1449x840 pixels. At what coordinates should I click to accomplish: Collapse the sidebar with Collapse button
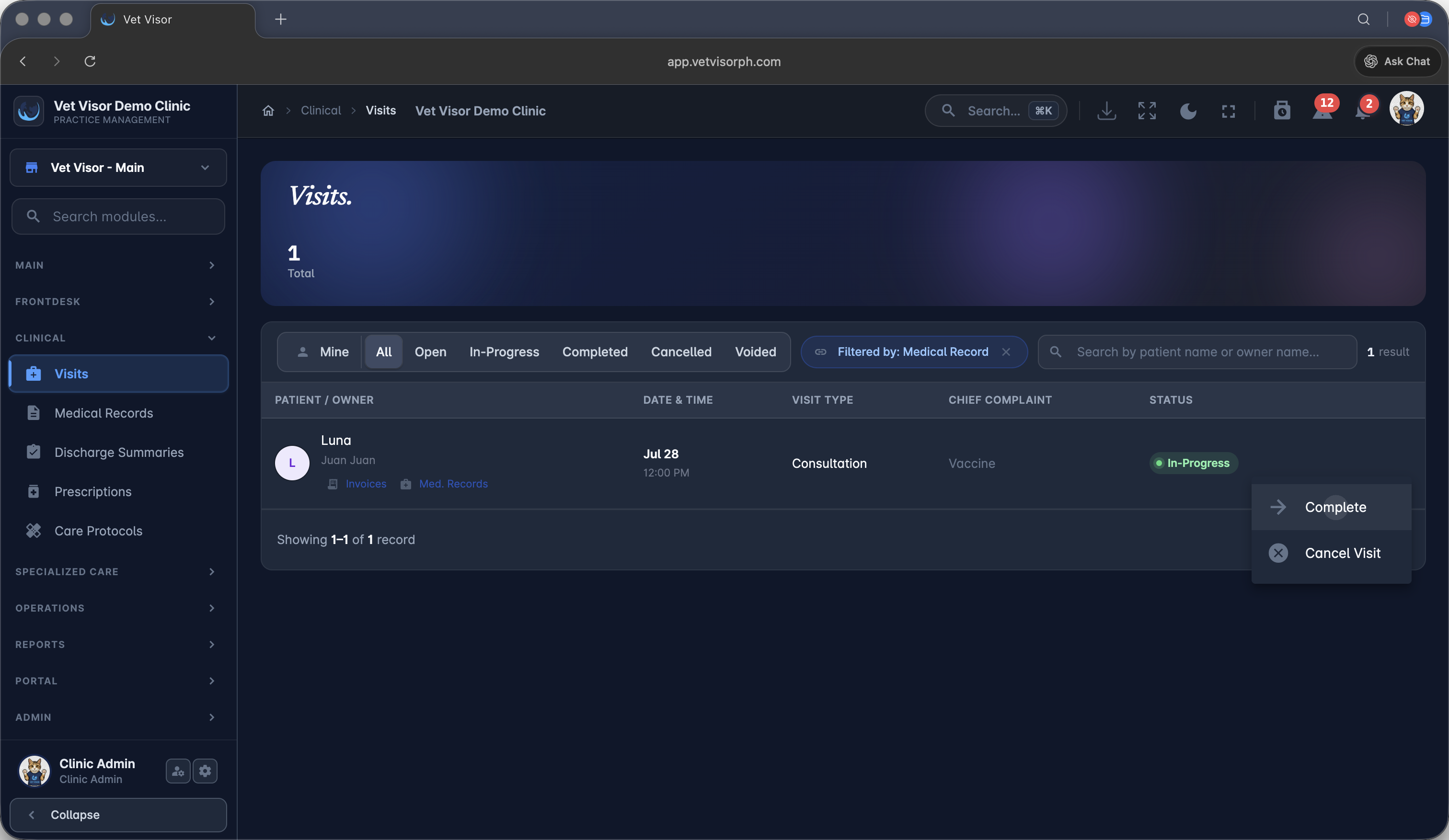(118, 815)
